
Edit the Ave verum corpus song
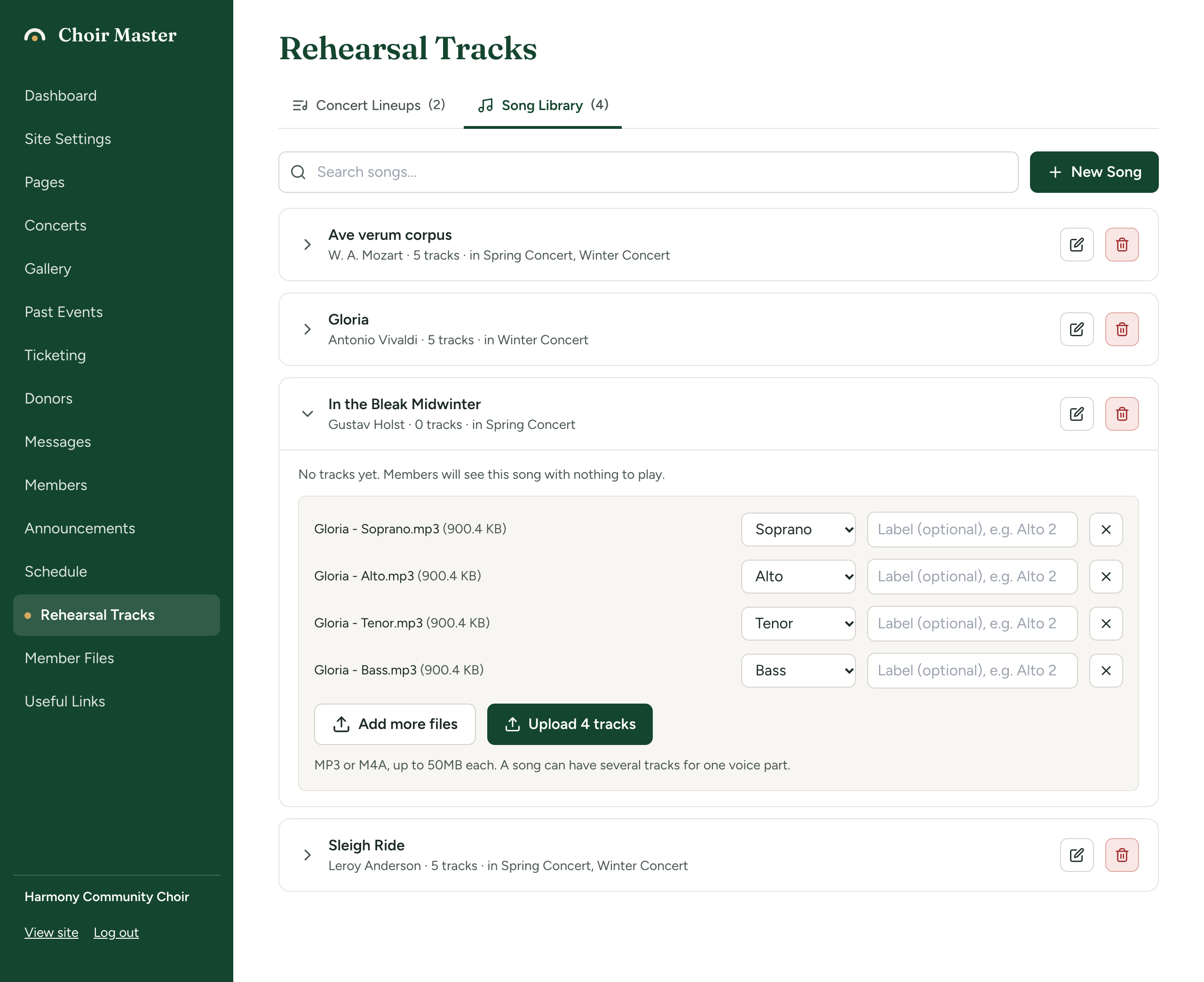tap(1076, 245)
